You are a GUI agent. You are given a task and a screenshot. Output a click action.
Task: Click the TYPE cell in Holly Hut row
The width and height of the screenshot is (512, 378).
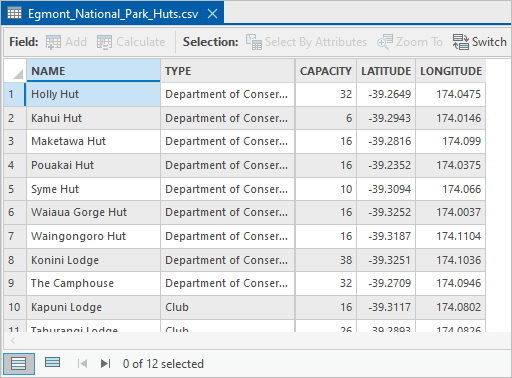coord(228,94)
